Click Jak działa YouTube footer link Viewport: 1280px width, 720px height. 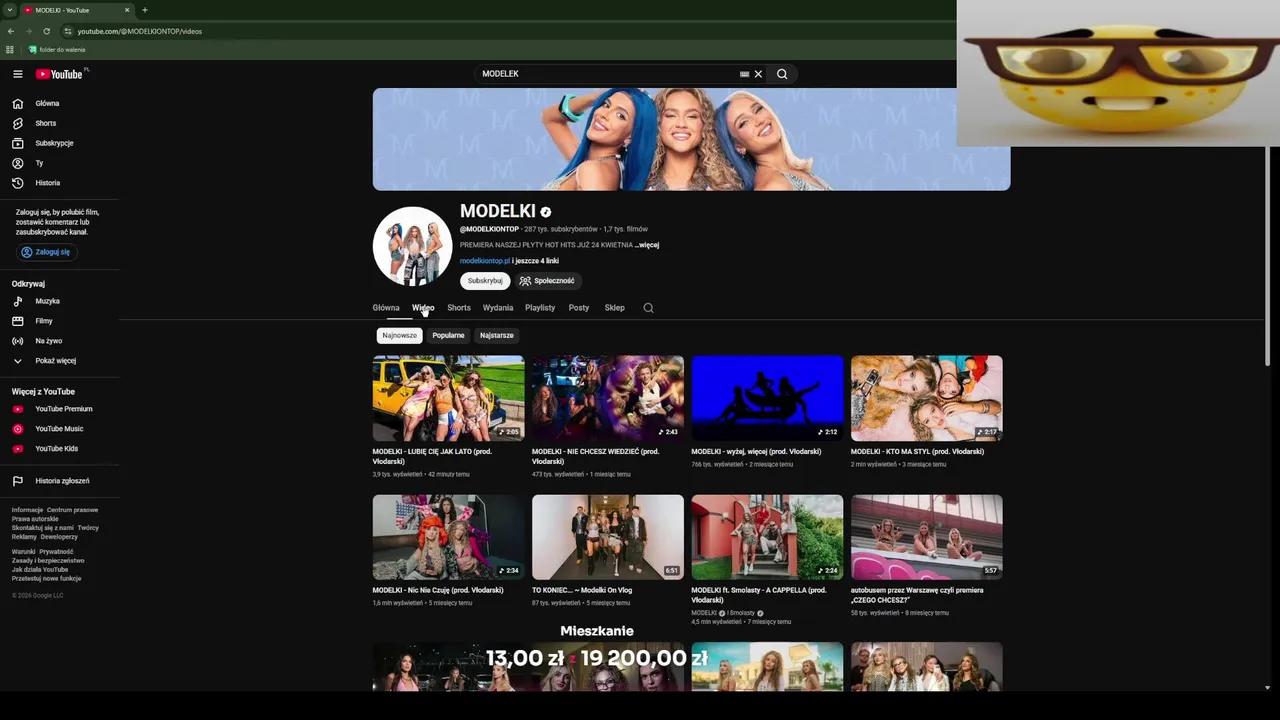point(40,569)
